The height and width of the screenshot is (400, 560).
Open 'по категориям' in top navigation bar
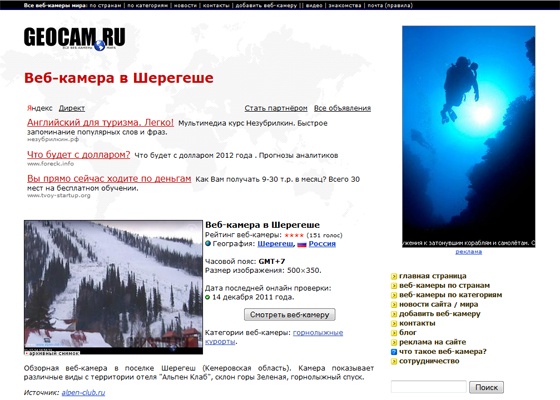[x=148, y=5]
